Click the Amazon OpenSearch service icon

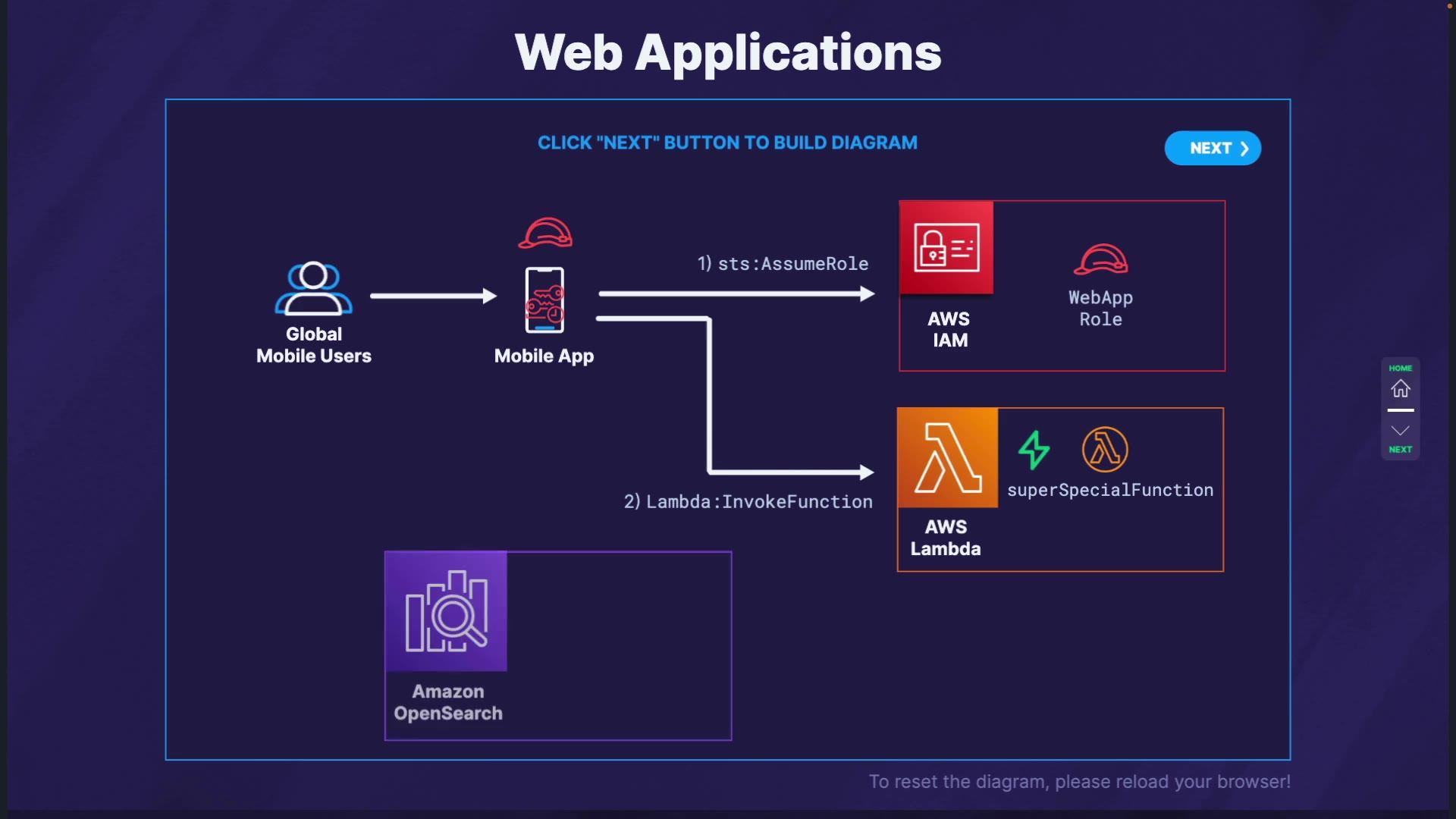(447, 611)
